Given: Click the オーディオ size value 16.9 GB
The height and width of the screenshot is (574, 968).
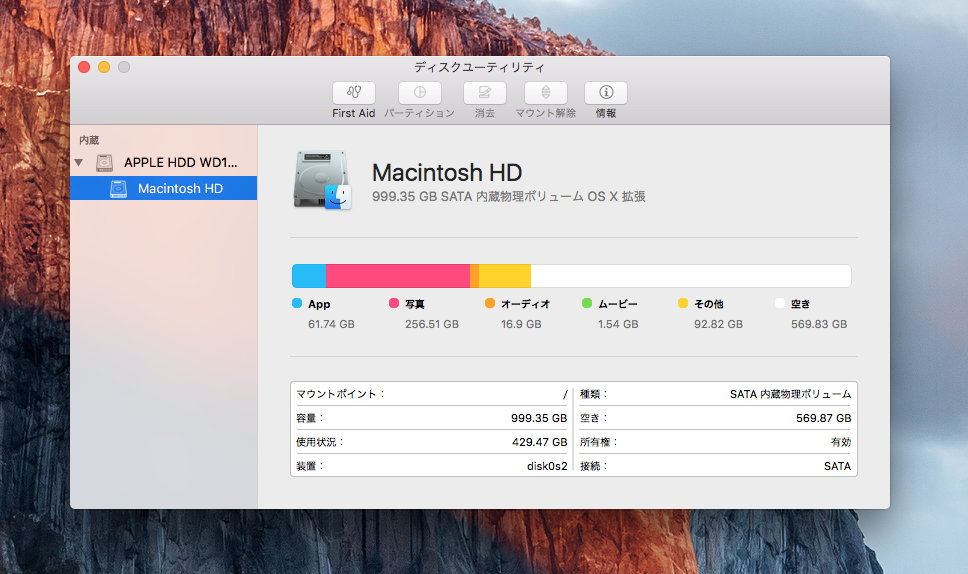Looking at the screenshot, I should [521, 324].
